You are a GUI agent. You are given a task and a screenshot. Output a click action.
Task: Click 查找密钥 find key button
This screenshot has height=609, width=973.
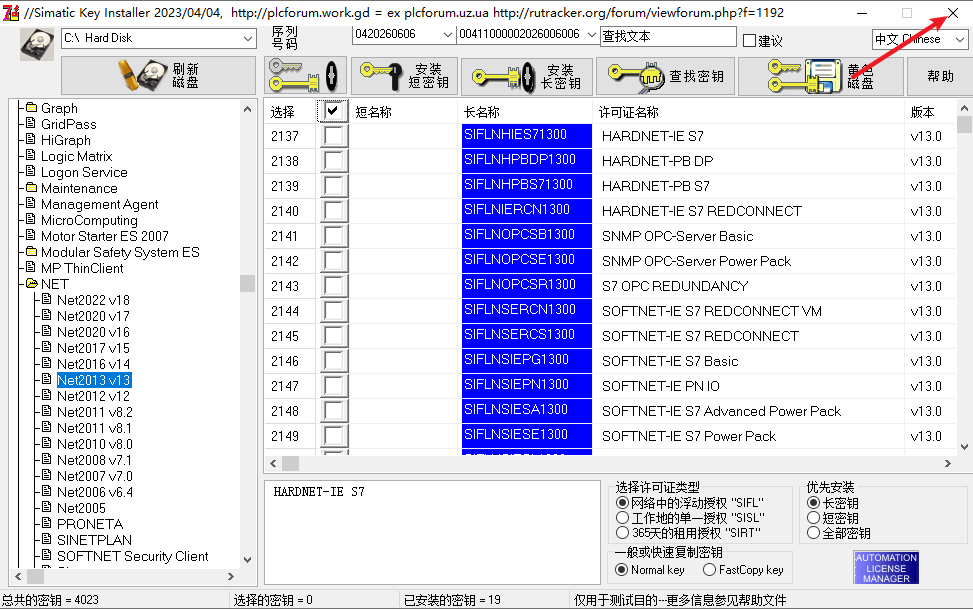tap(665, 76)
